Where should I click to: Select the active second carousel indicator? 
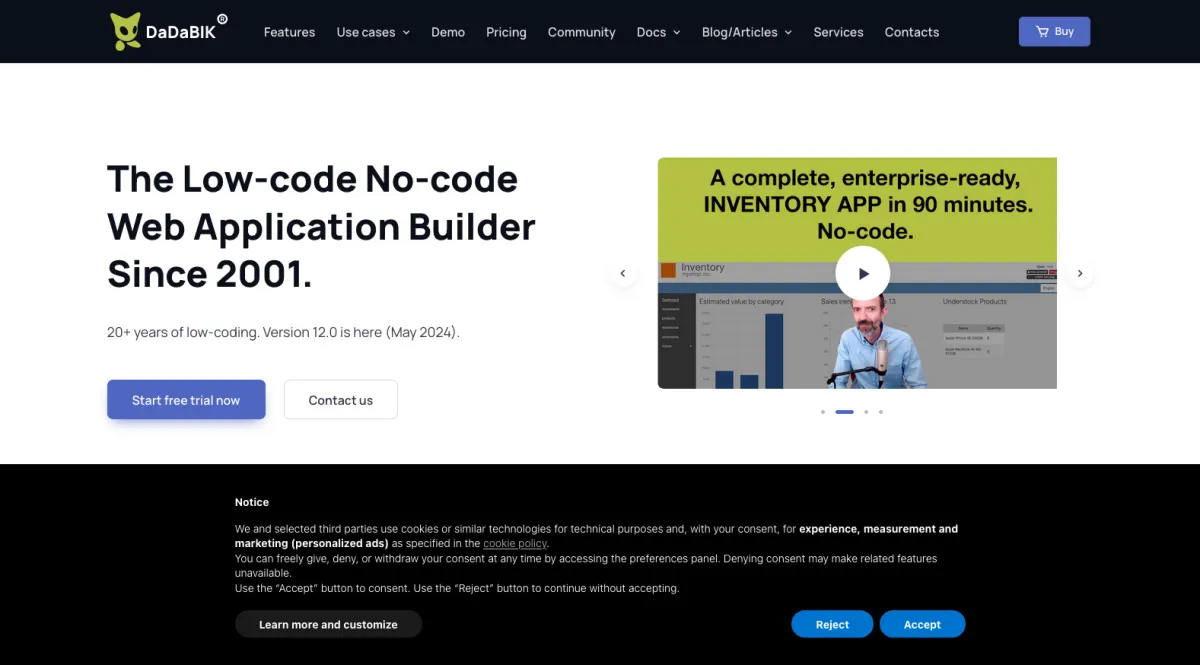pyautogui.click(x=844, y=412)
